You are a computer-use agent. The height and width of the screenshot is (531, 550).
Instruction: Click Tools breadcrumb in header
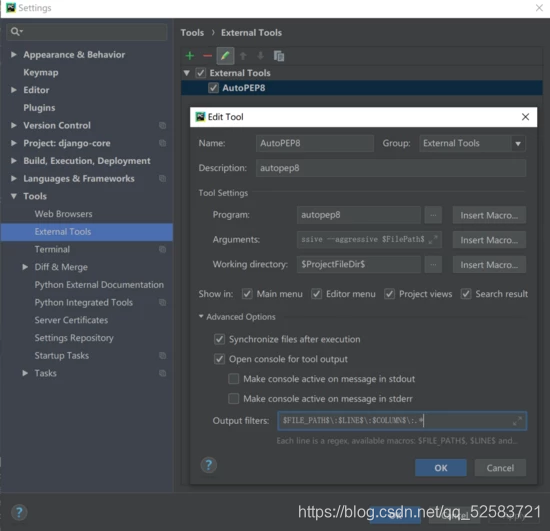click(192, 33)
